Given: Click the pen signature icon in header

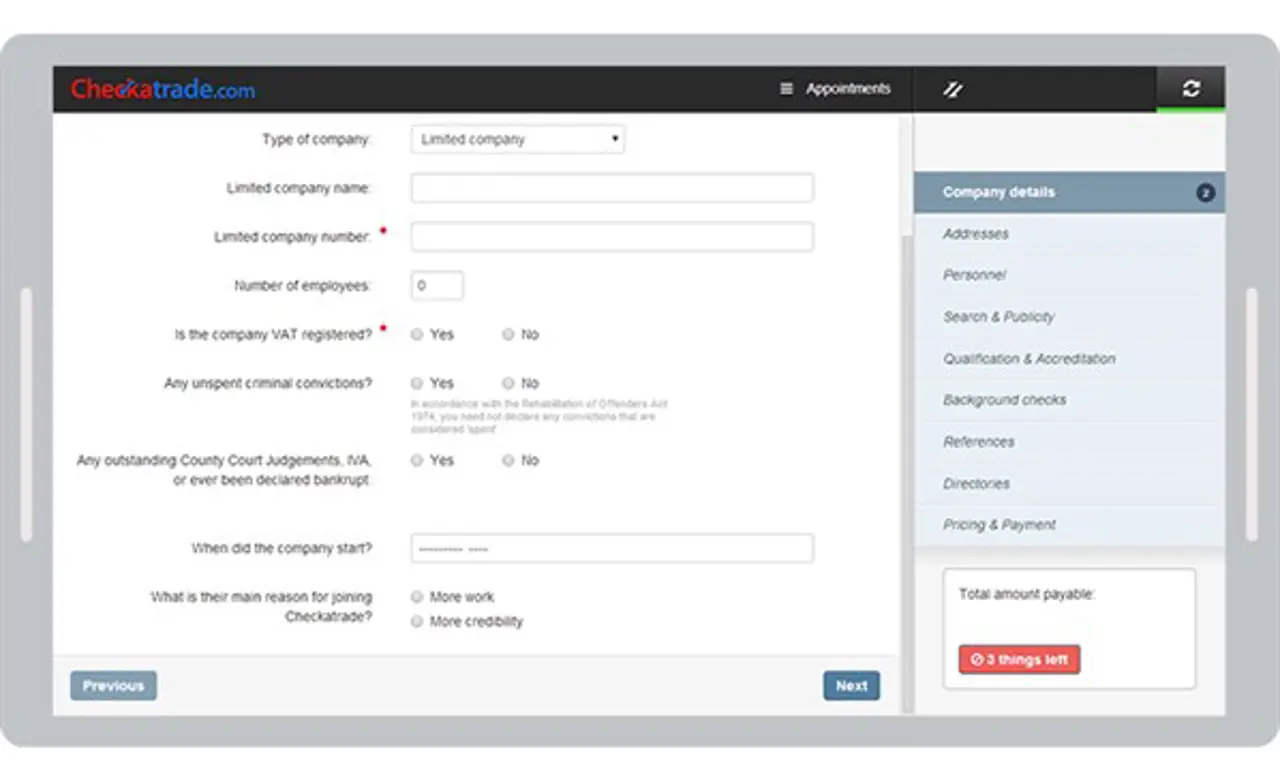Looking at the screenshot, I should point(952,89).
